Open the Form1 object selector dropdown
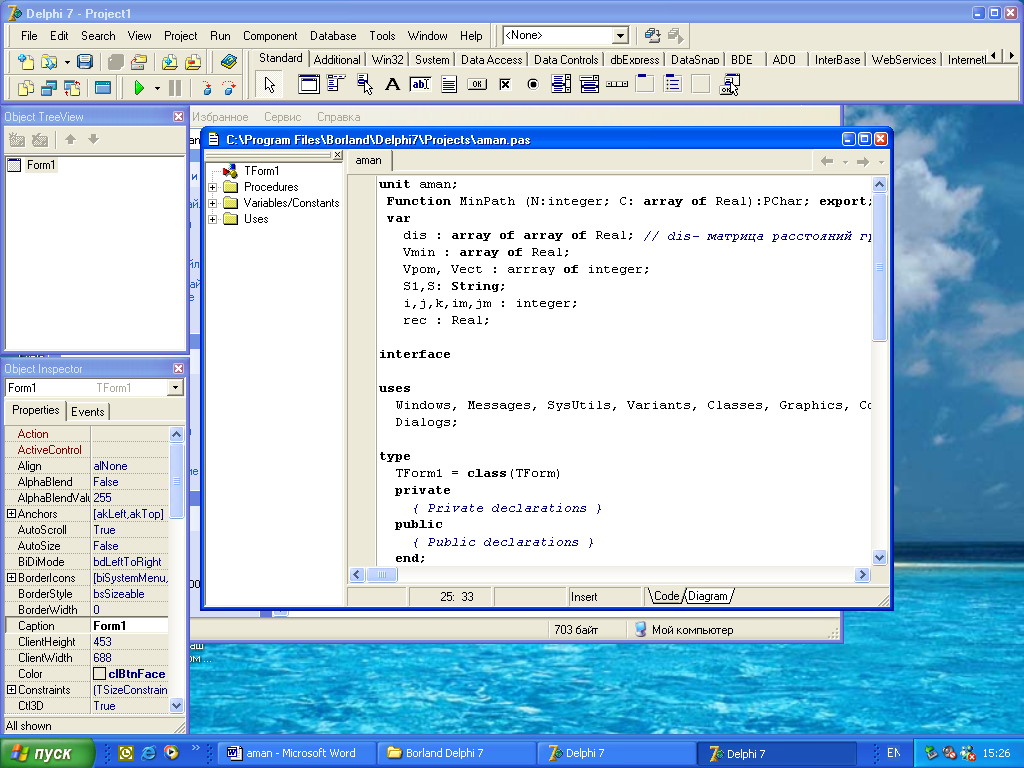 coord(176,388)
